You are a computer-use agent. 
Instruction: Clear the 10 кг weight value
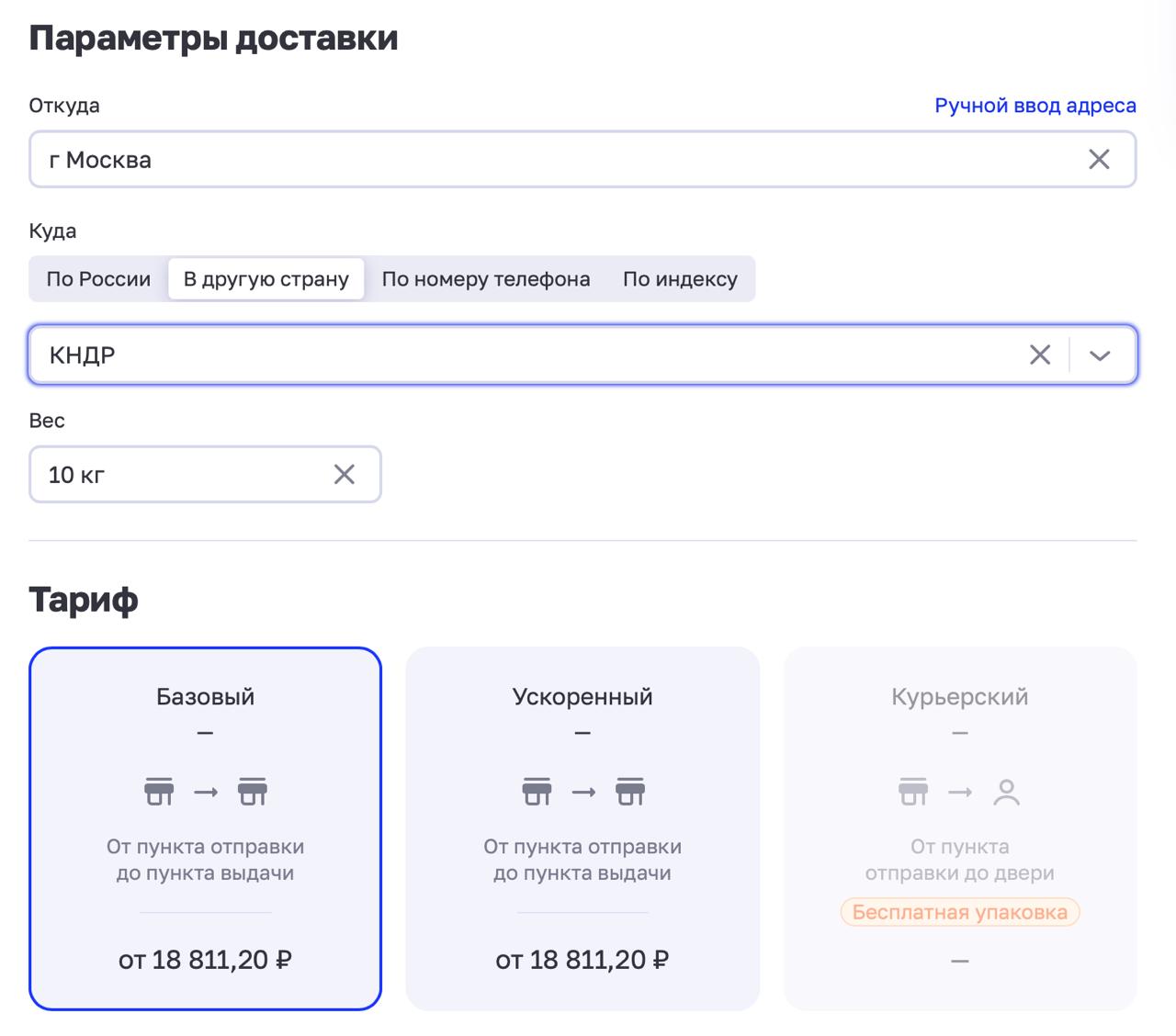pyautogui.click(x=344, y=475)
